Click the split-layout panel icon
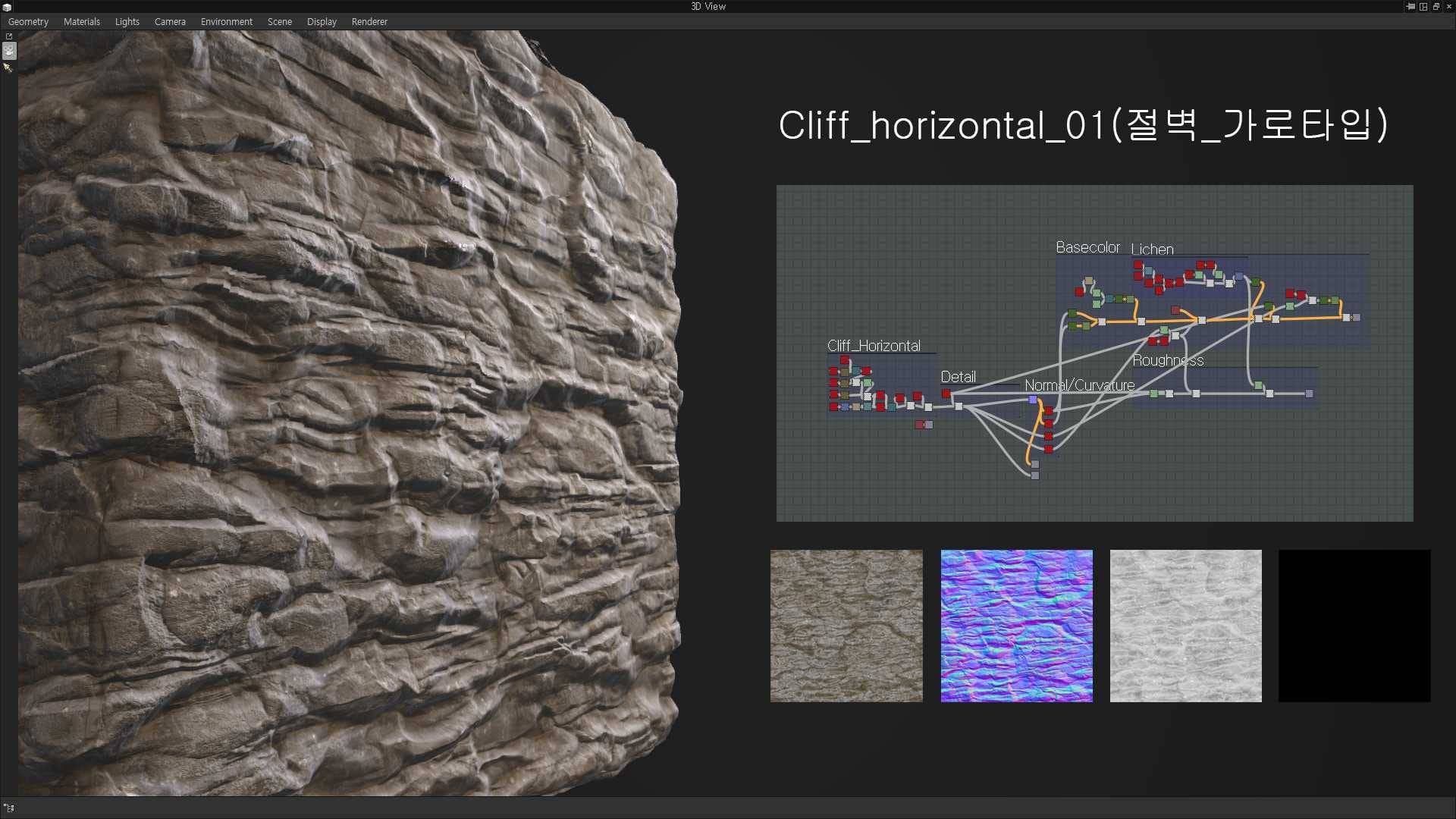The height and width of the screenshot is (819, 1456). click(x=1423, y=7)
